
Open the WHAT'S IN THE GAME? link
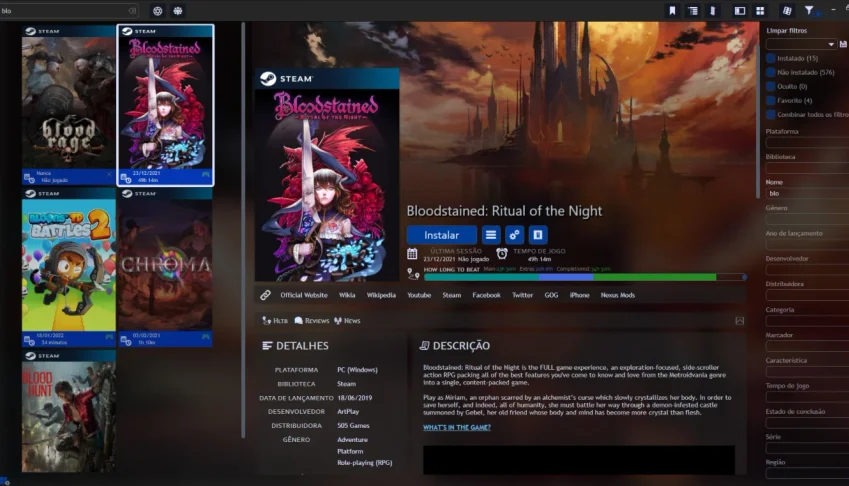coord(457,428)
